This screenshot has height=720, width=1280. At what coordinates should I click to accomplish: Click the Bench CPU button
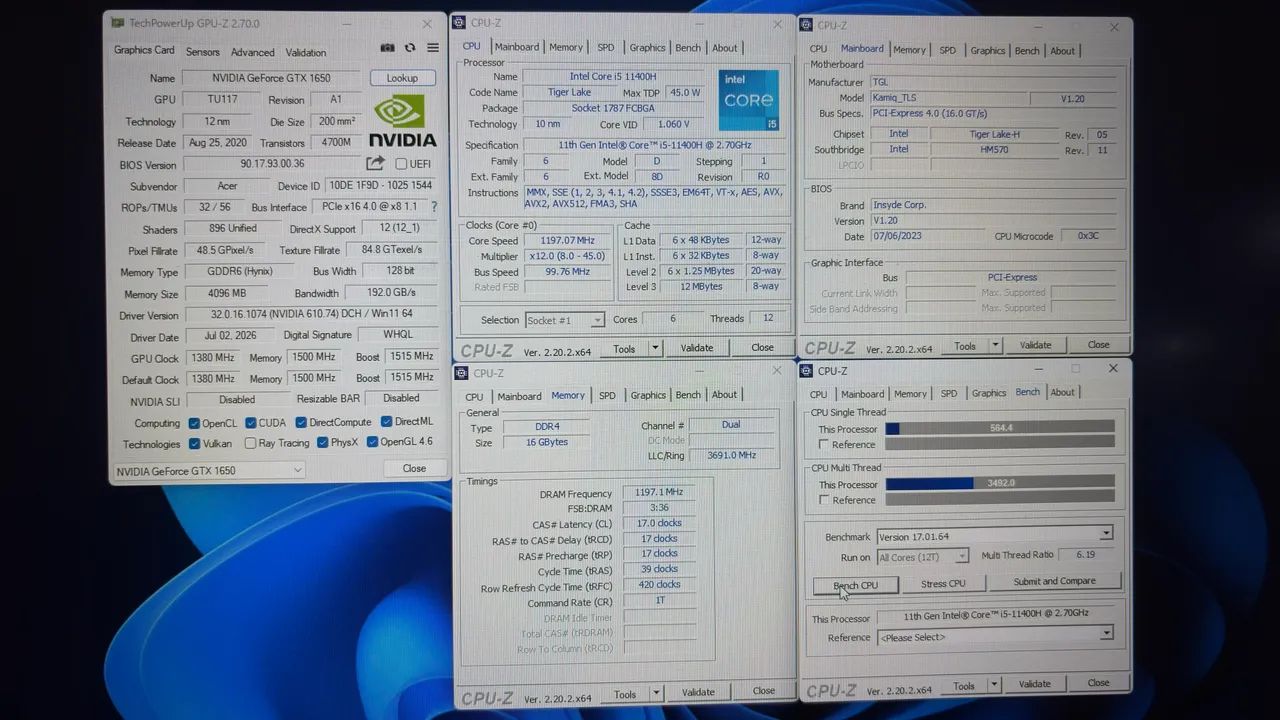tap(856, 585)
